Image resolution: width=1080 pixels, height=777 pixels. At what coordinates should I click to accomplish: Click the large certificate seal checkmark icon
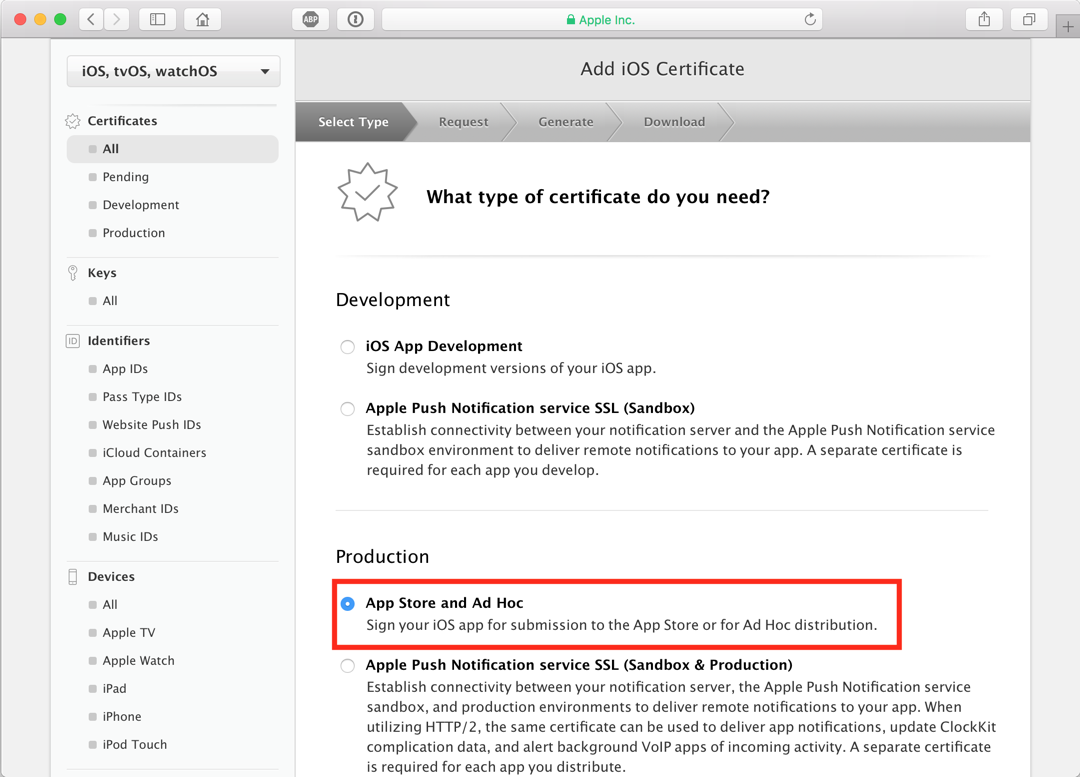(x=367, y=192)
